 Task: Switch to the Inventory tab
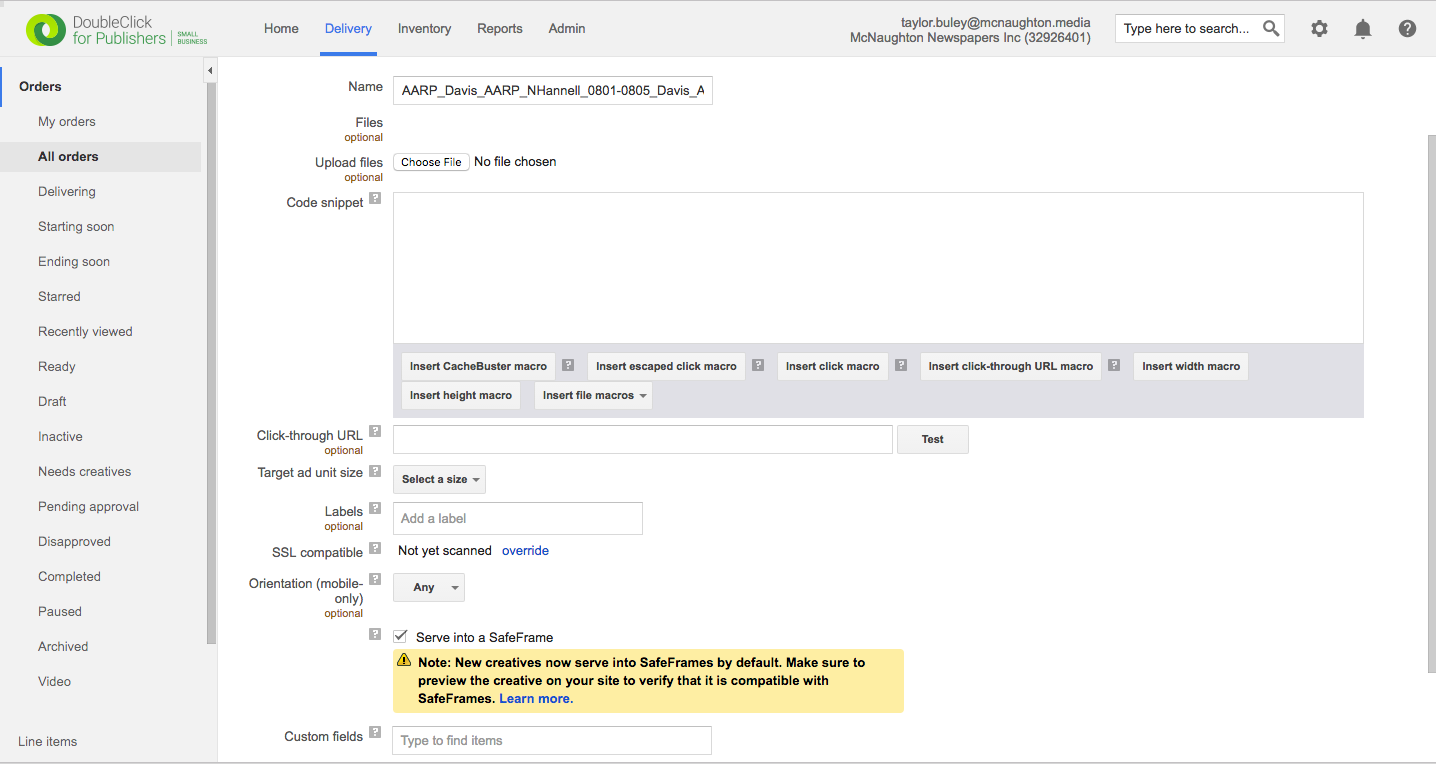424,29
